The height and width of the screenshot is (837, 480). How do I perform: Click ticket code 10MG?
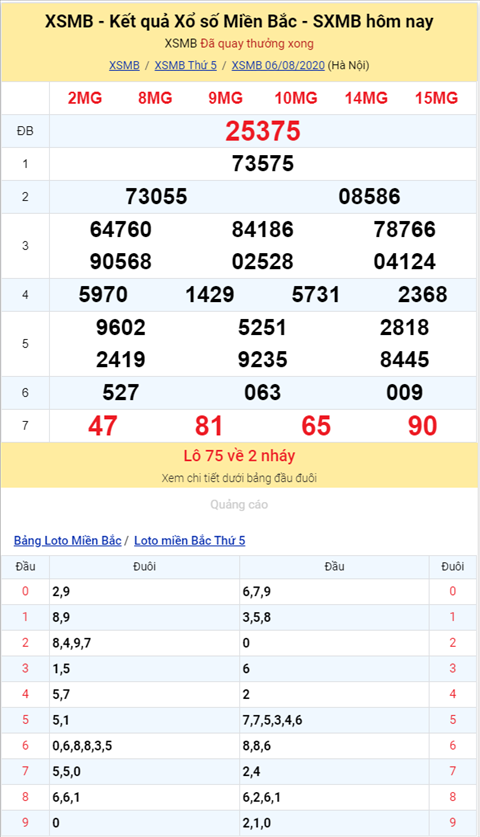296,98
